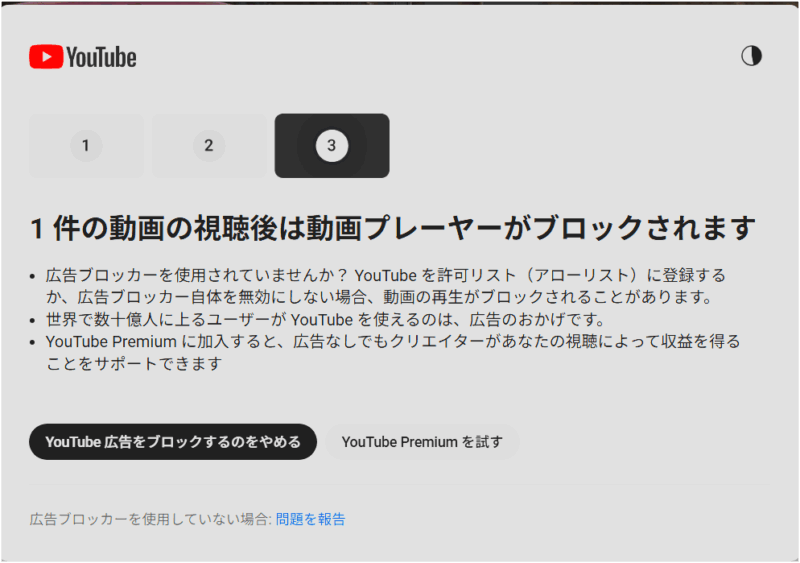Click 'YouTube Premium を試す' button
Viewport: 800px width, 563px height.
pos(422,442)
